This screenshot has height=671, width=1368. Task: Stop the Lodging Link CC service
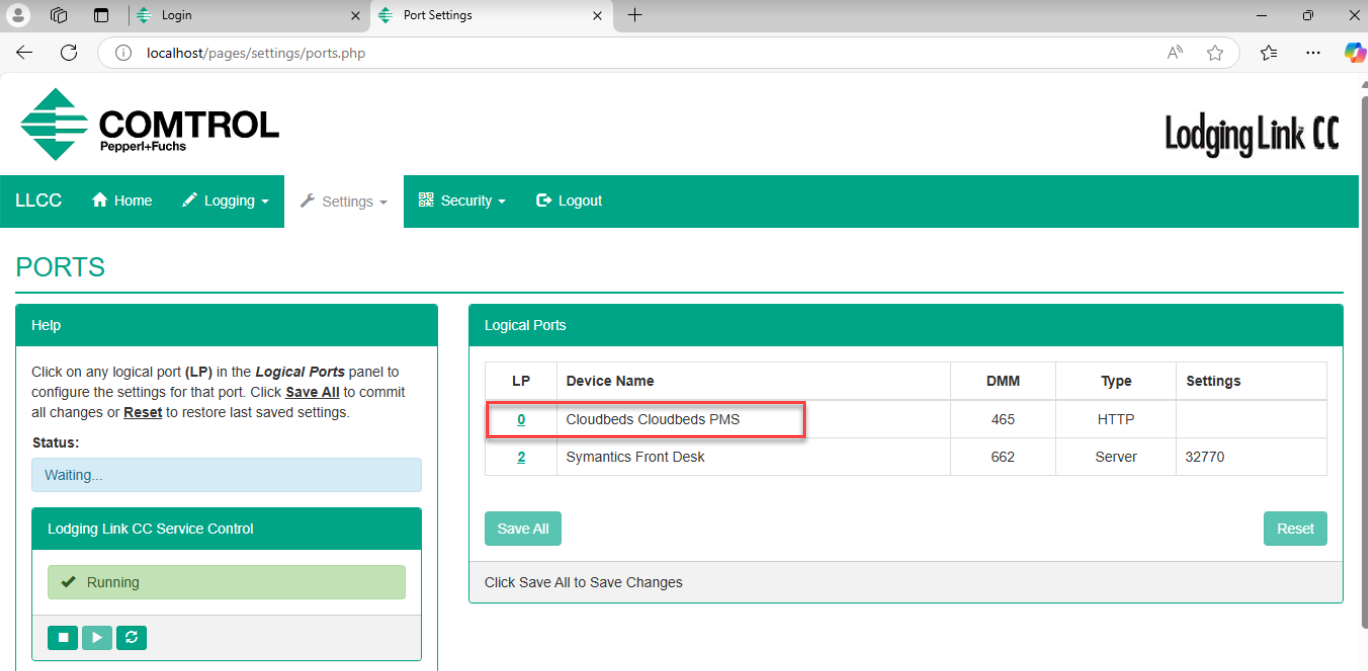62,637
